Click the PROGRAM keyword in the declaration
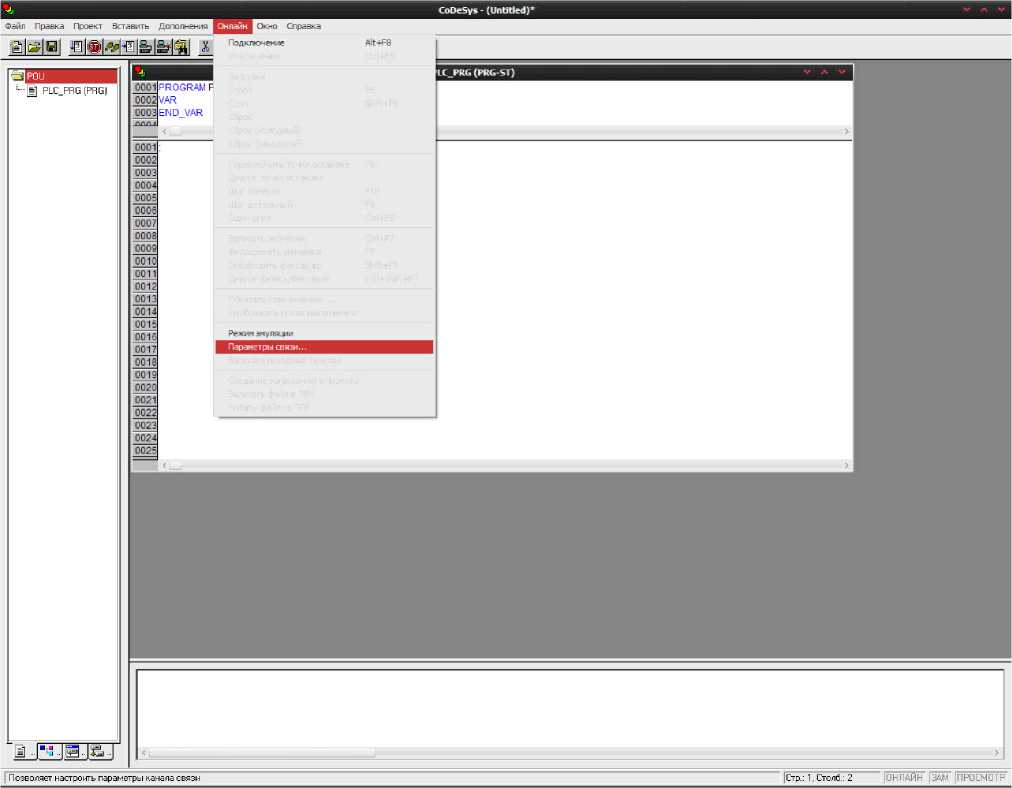 tap(182, 87)
